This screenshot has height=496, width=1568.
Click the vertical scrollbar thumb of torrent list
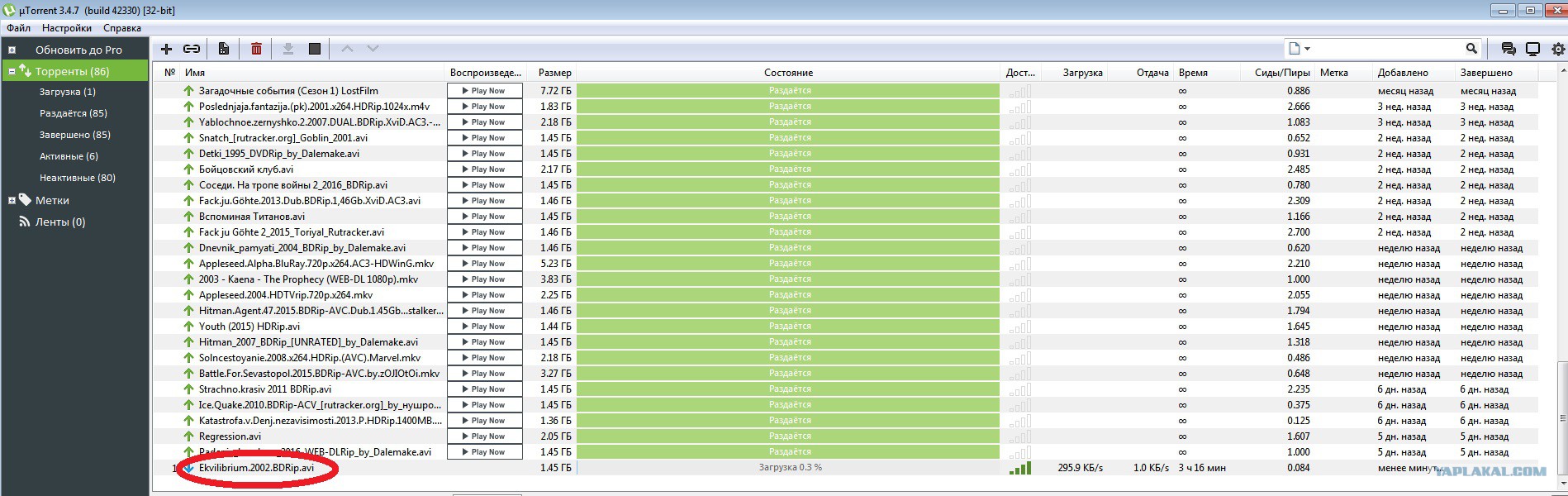(x=1561, y=417)
